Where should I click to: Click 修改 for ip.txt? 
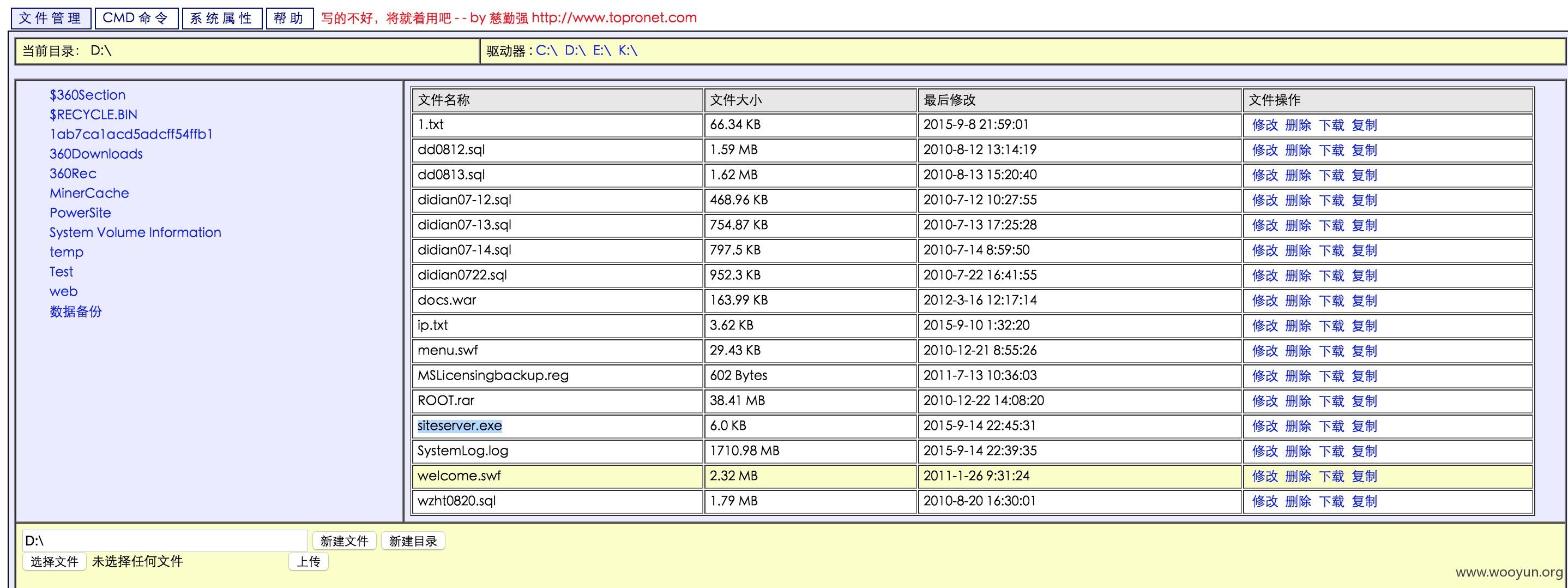(x=1265, y=326)
